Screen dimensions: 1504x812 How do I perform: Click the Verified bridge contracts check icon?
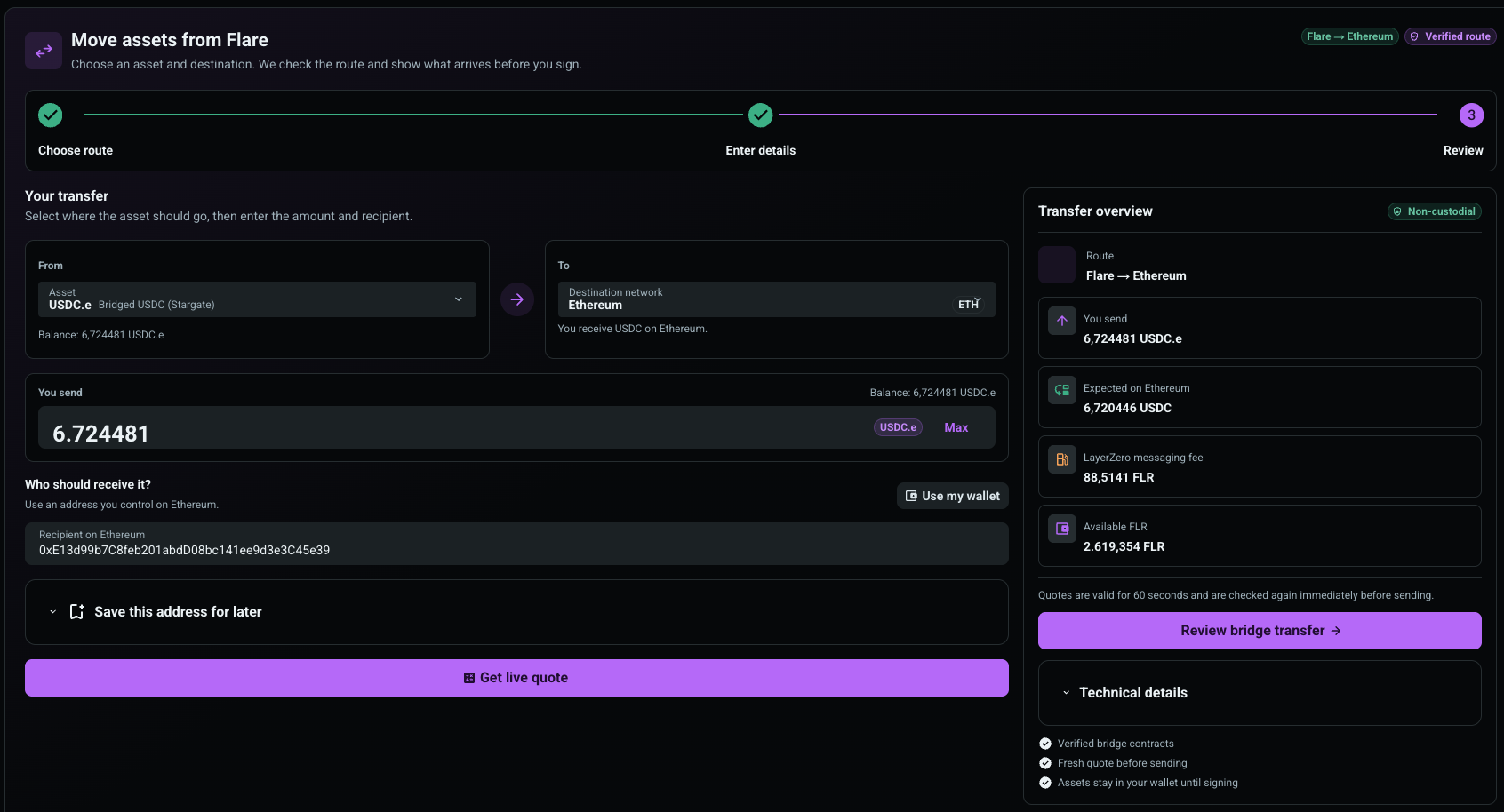click(1045, 744)
